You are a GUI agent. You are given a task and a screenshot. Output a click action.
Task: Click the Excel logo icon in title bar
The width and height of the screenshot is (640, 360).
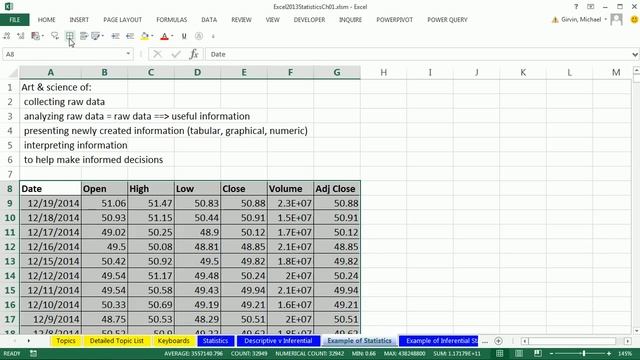tap(8, 7)
